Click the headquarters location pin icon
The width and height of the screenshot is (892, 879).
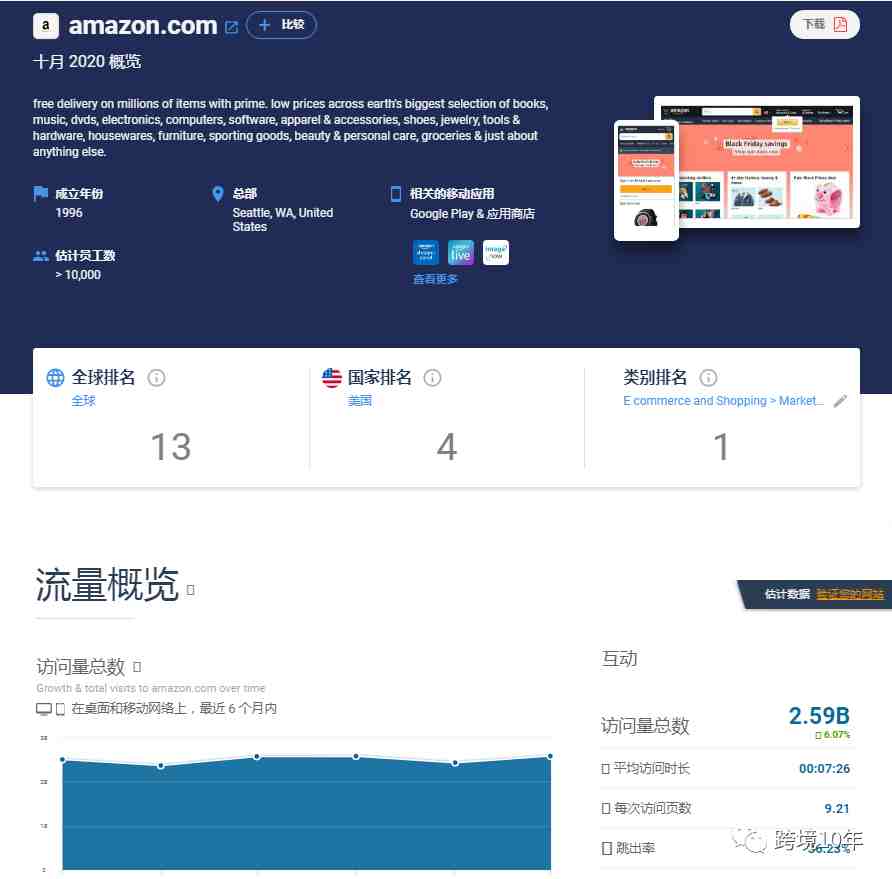(x=217, y=194)
